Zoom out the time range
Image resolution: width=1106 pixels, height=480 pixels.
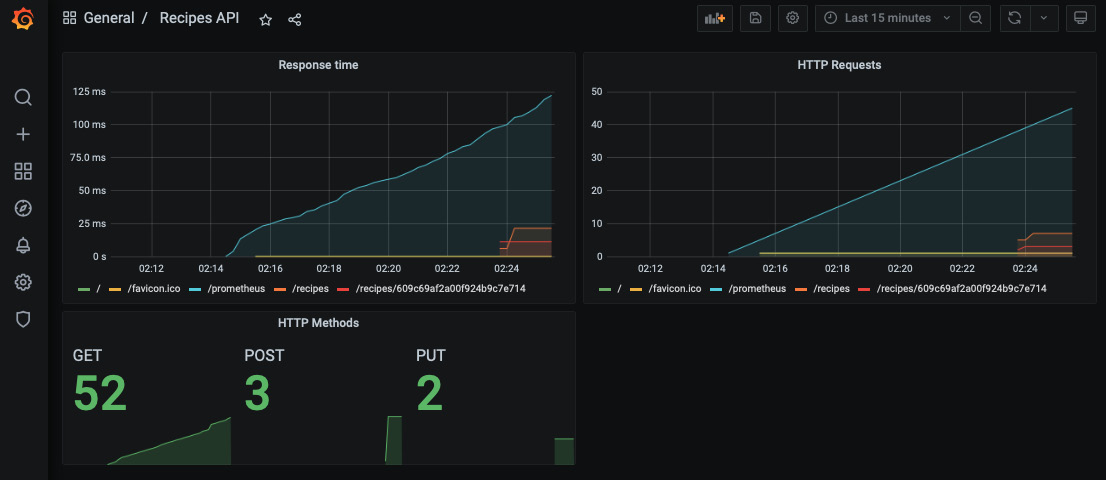coord(976,18)
